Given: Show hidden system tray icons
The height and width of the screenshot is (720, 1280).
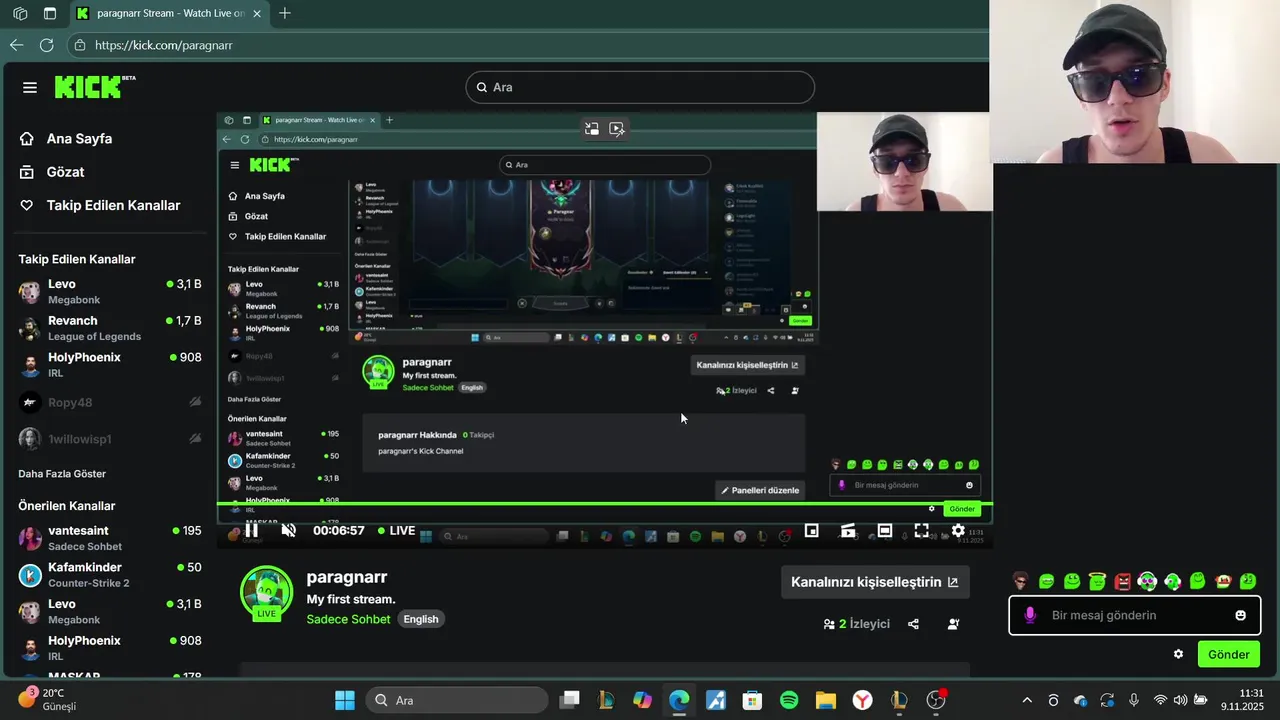Looking at the screenshot, I should click(x=1026, y=700).
